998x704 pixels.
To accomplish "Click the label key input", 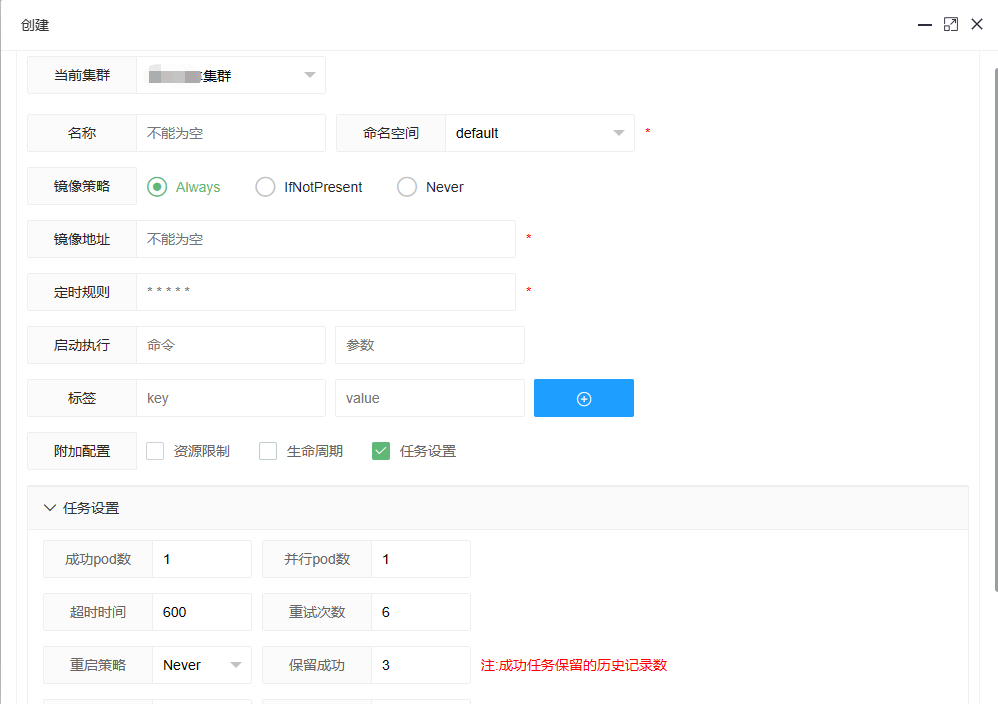I will tap(231, 398).
